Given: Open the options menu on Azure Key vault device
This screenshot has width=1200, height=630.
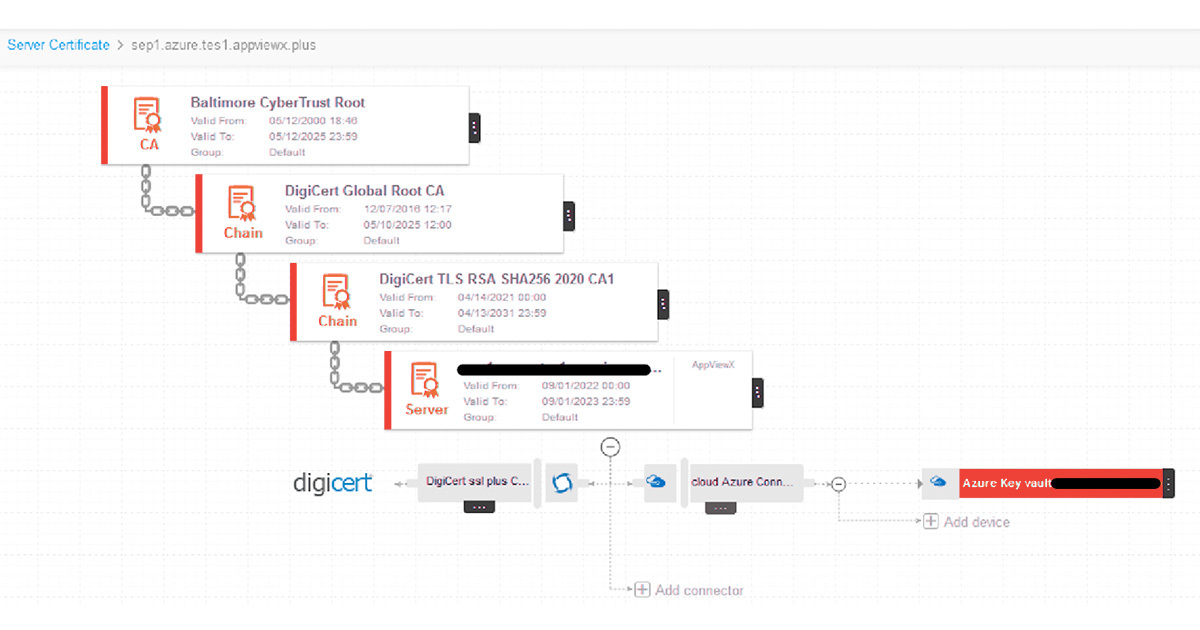Looking at the screenshot, I should click(1168, 483).
